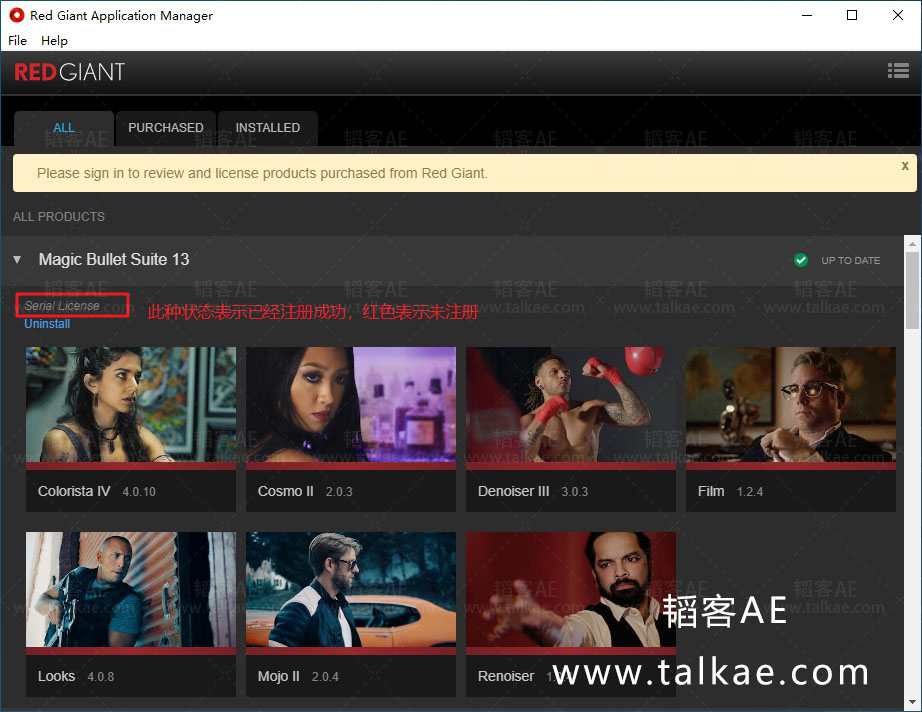Image resolution: width=922 pixels, height=712 pixels.
Task: Select the Mojo II thumbnail
Action: click(350, 590)
